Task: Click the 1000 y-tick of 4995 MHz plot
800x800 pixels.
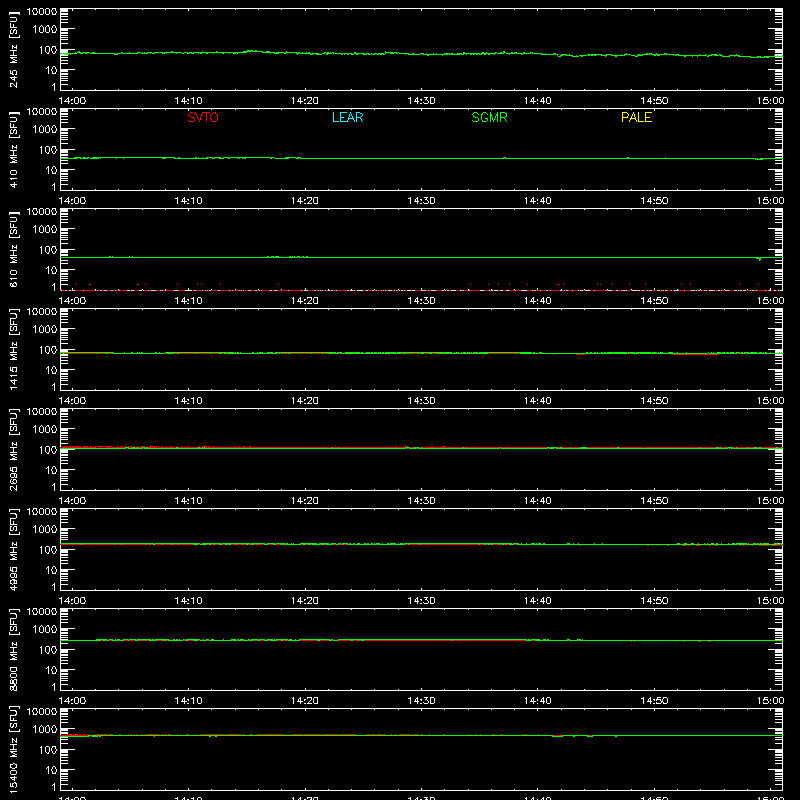Action: click(45, 530)
